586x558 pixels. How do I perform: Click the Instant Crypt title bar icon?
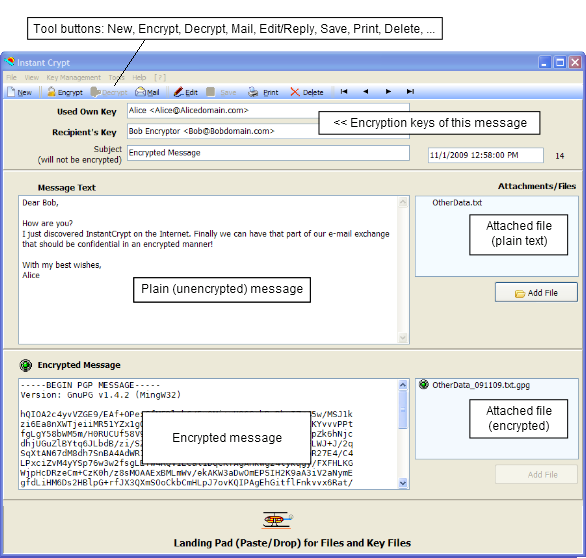coord(9,62)
